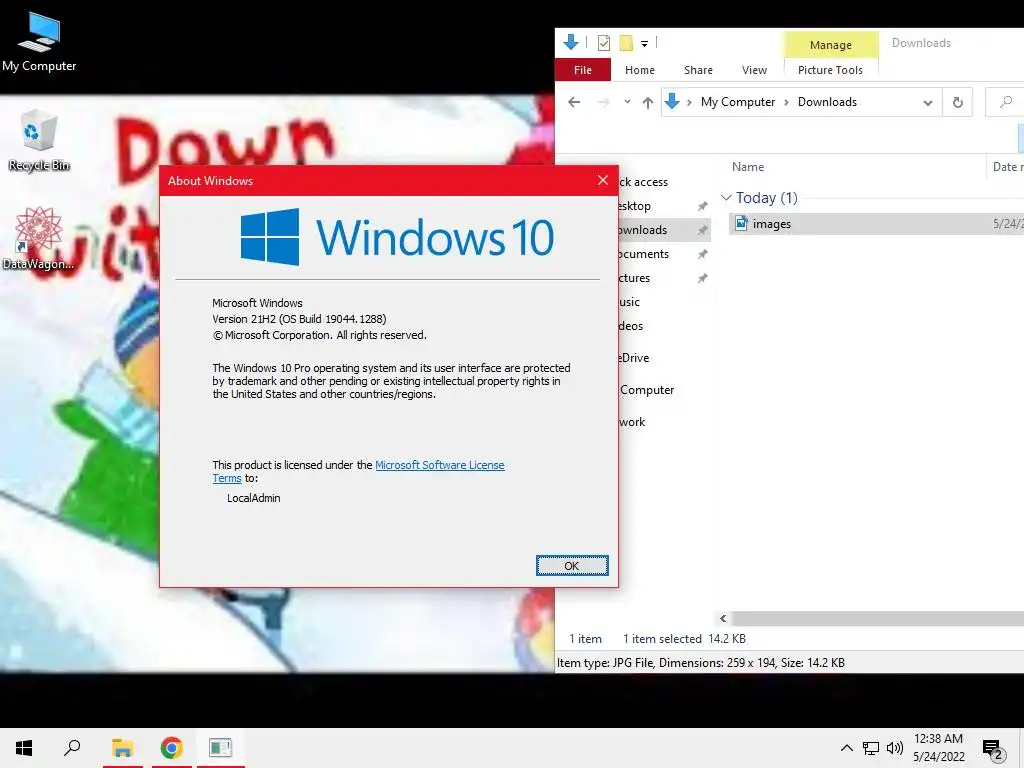Launch Google Chrome from the taskbar

point(171,748)
